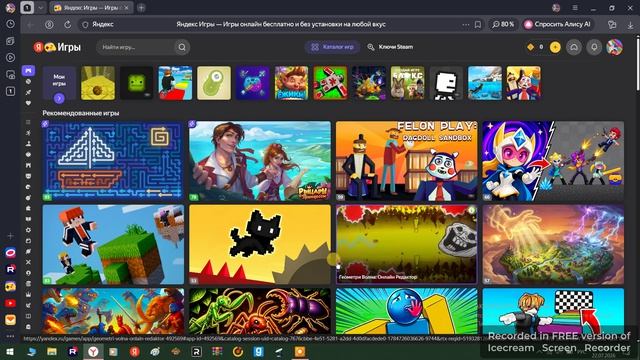The height and width of the screenshot is (360, 640).
Task: Open the black pixel cat game card
Action: (260, 244)
